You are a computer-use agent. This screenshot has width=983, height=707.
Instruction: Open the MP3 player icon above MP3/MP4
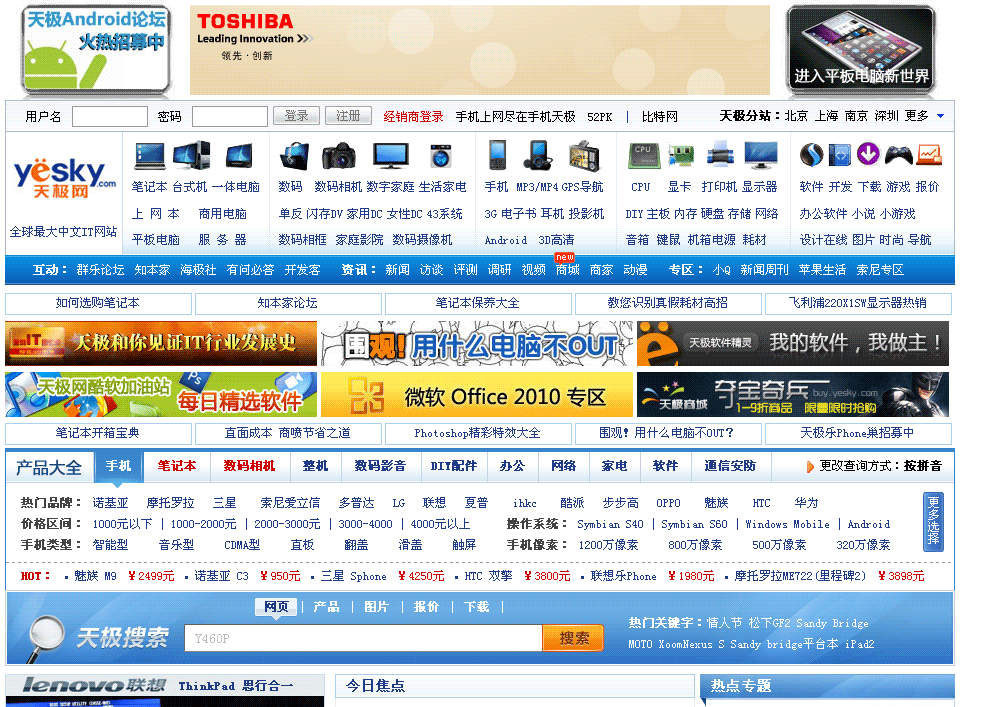pos(538,155)
